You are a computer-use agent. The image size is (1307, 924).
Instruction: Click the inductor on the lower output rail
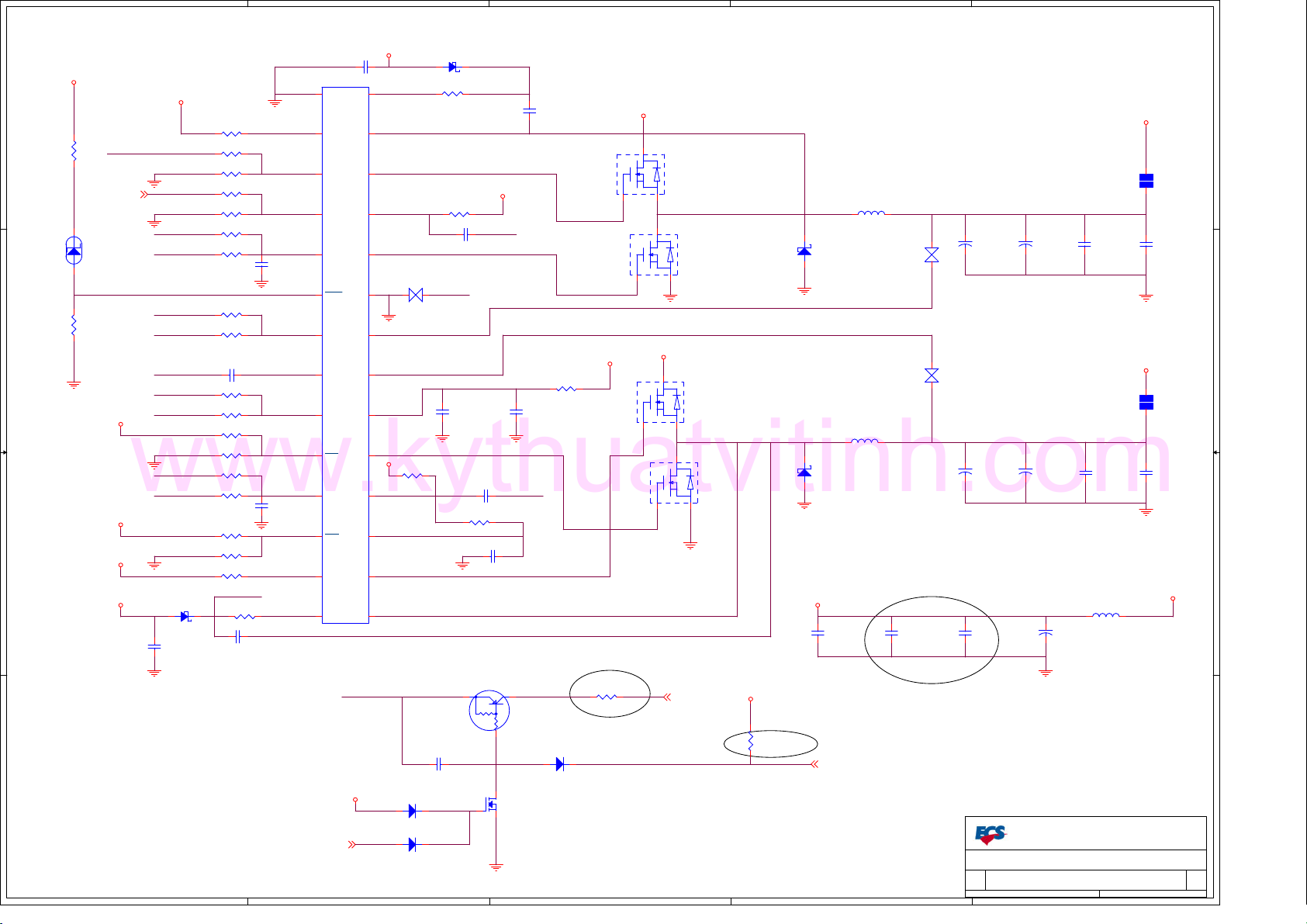[x=865, y=441]
